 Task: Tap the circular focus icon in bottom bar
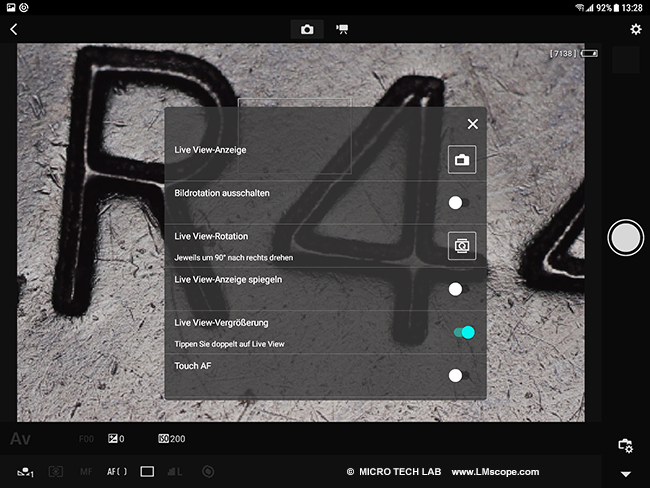(x=208, y=471)
